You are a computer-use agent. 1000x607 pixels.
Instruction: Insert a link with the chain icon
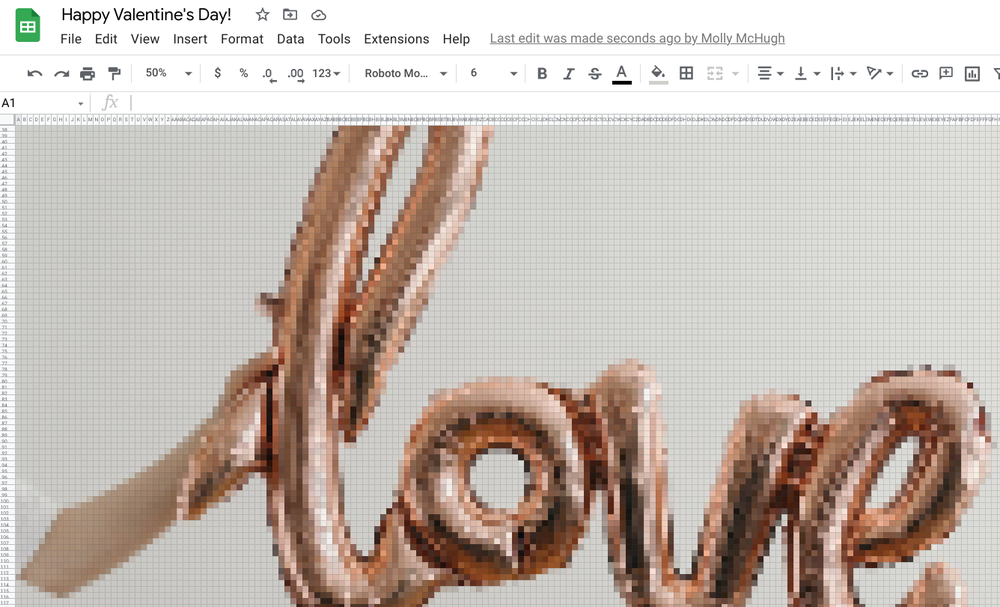pyautogui.click(x=919, y=74)
